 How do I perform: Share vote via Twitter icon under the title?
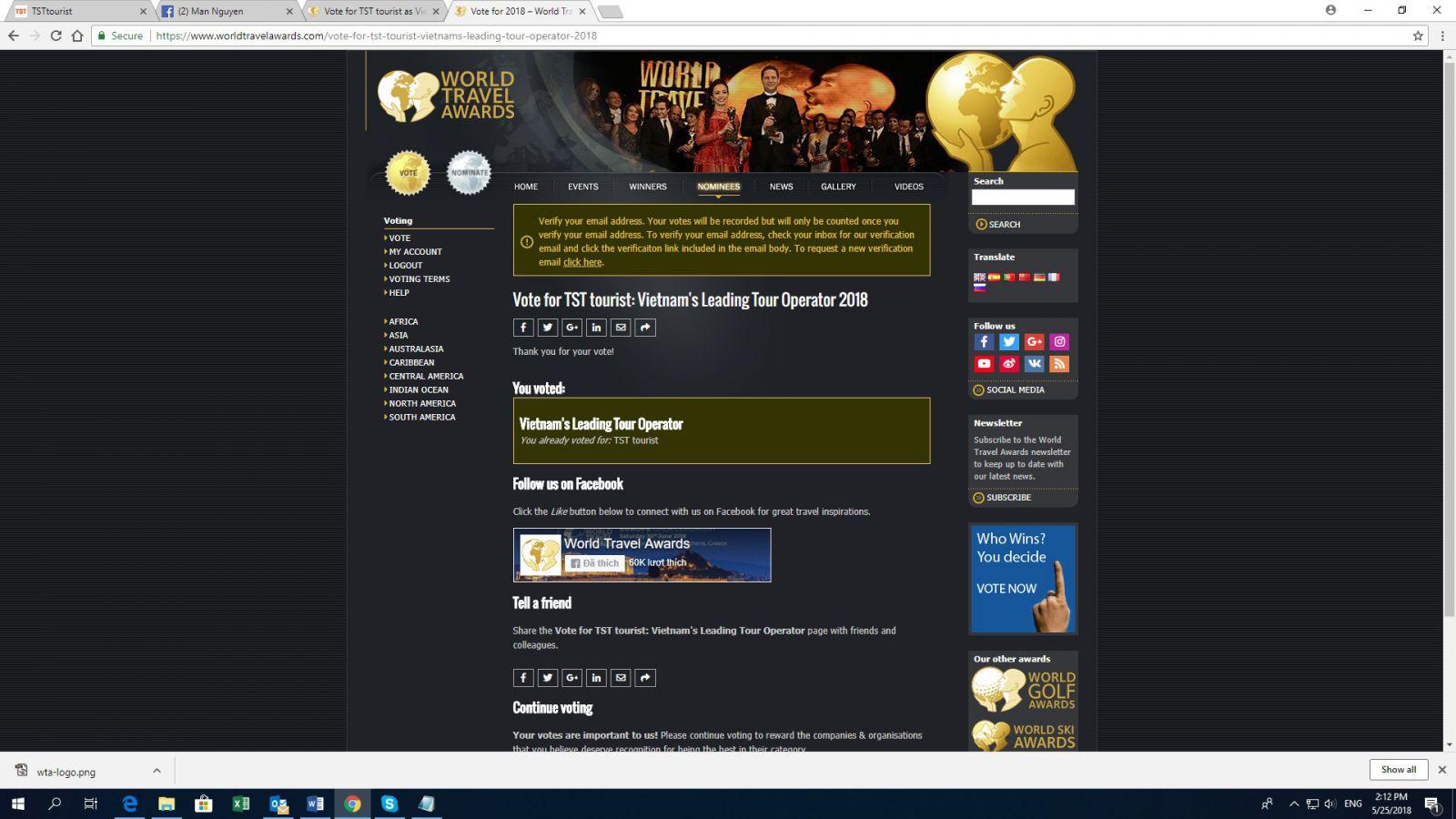point(547,328)
